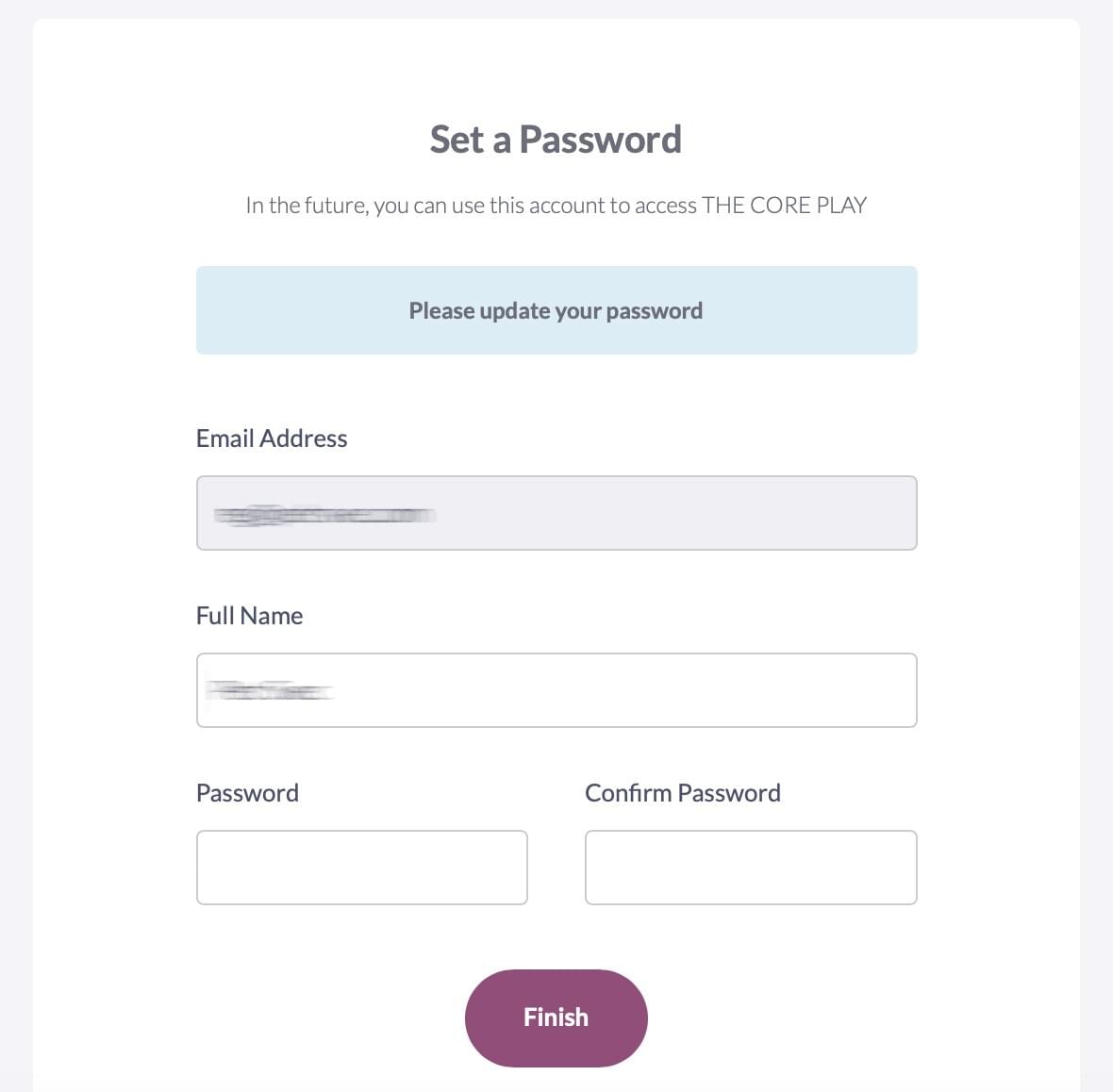Viewport: 1113px width, 1092px height.
Task: Click "THE CORE PLAY" in the subtitle
Action: pyautogui.click(x=784, y=206)
